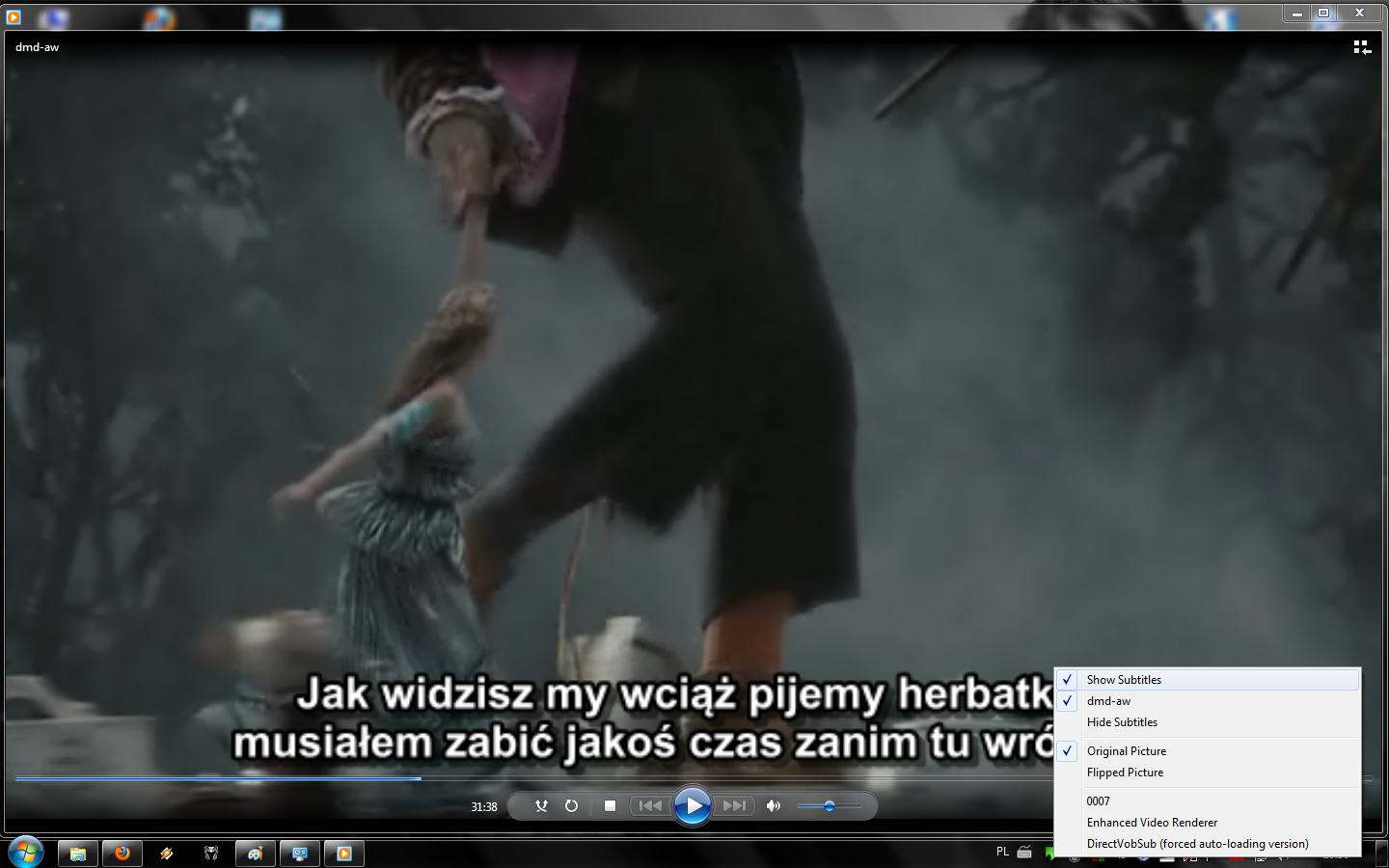Open the 0007 menu entry
1389x868 pixels.
(1208, 801)
